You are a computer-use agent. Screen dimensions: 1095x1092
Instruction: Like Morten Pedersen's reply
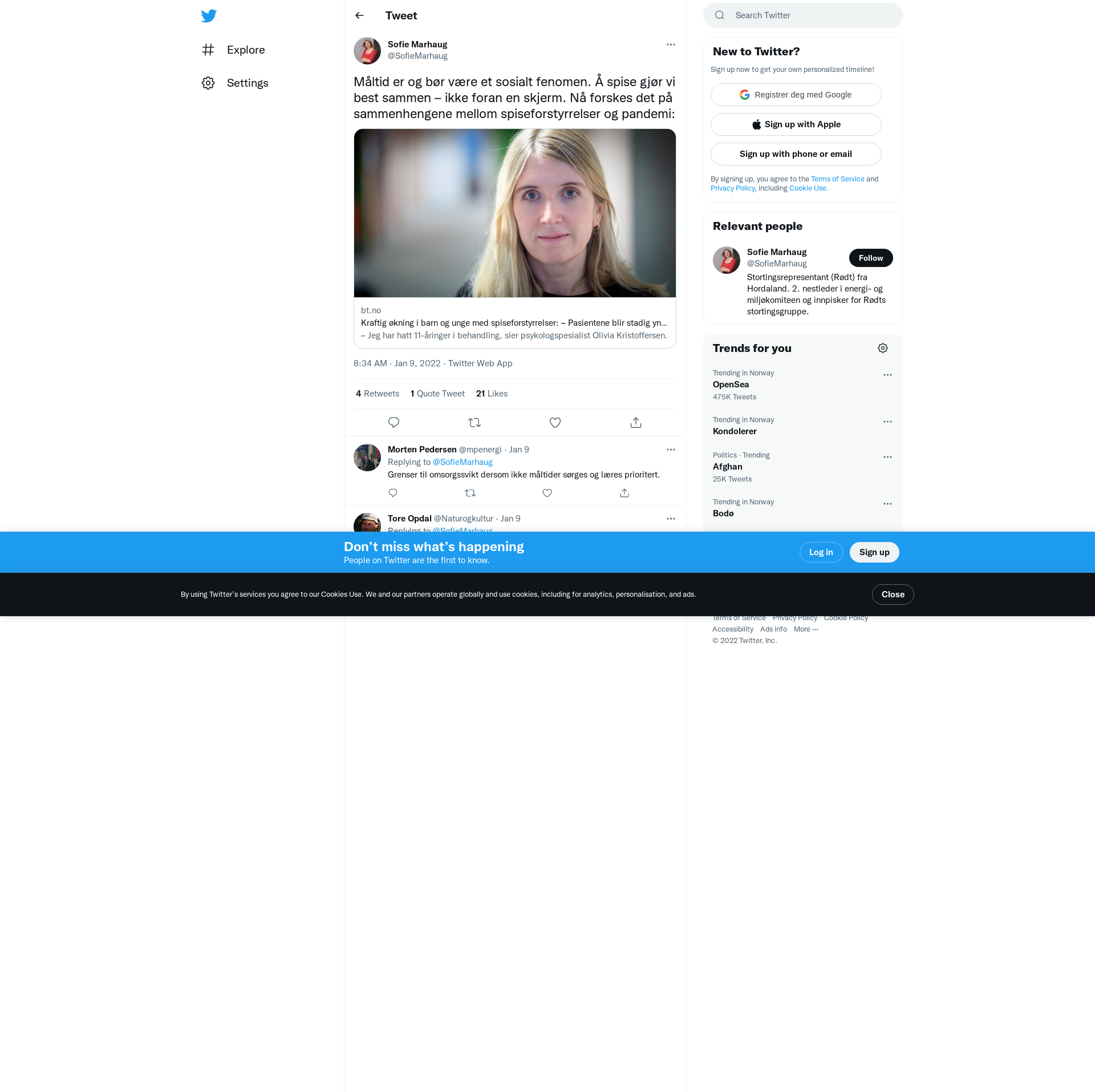click(547, 493)
